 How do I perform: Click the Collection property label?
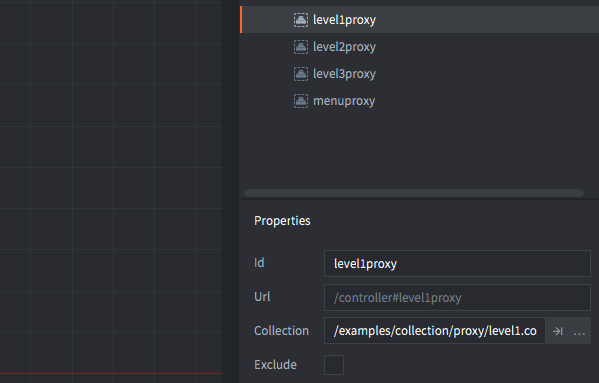281,331
